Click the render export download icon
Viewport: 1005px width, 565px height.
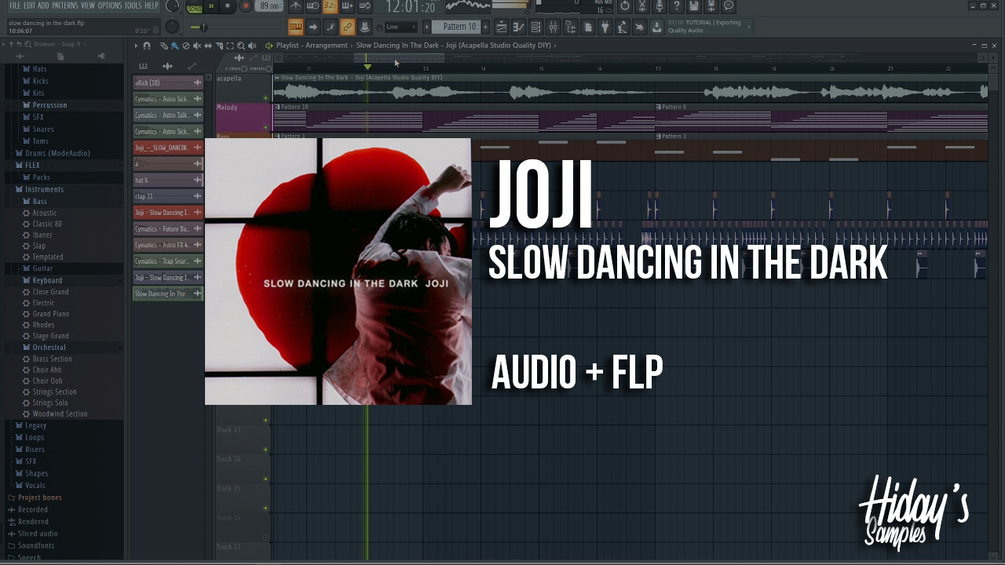(x=711, y=6)
